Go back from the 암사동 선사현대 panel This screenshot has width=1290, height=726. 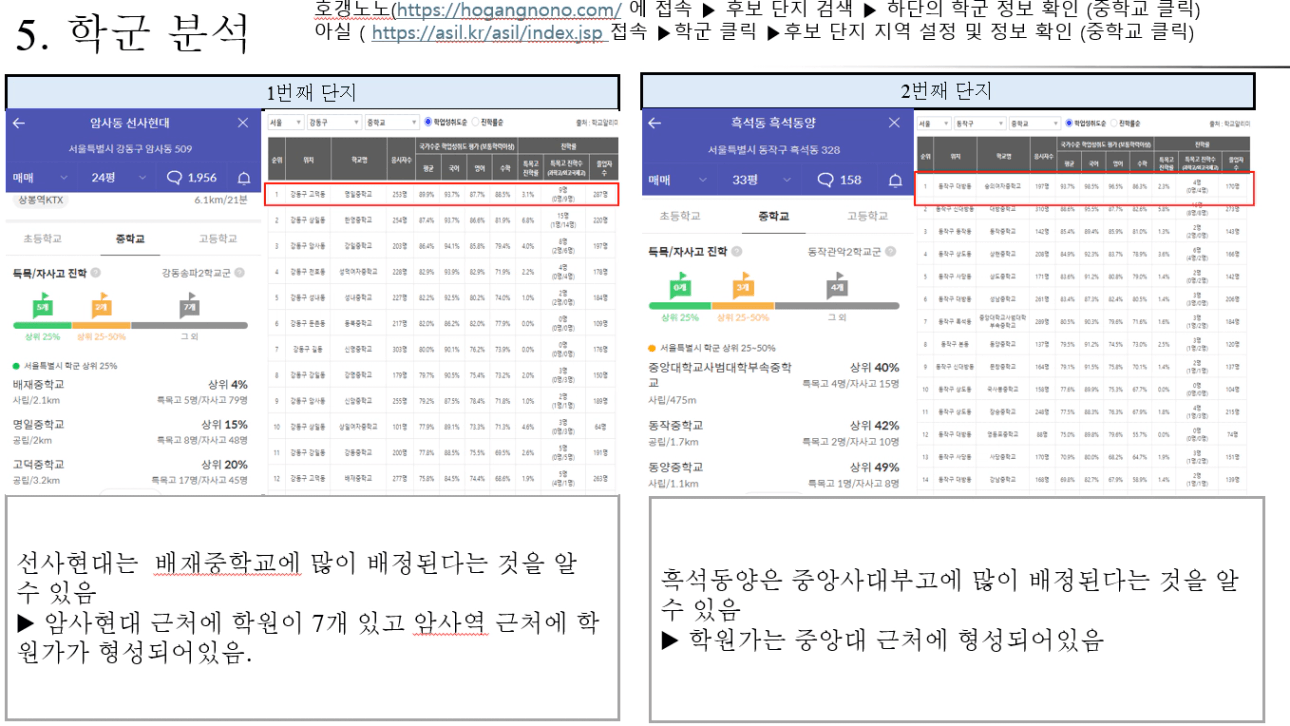point(19,123)
